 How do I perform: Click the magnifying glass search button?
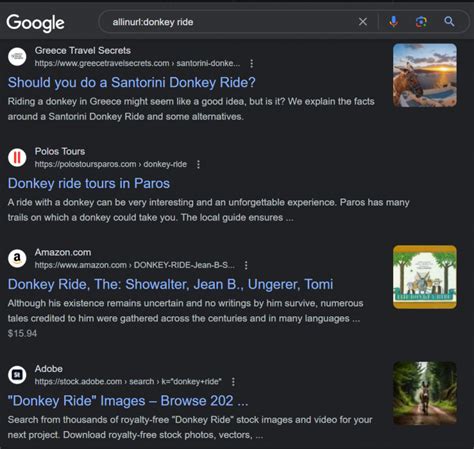click(x=449, y=22)
